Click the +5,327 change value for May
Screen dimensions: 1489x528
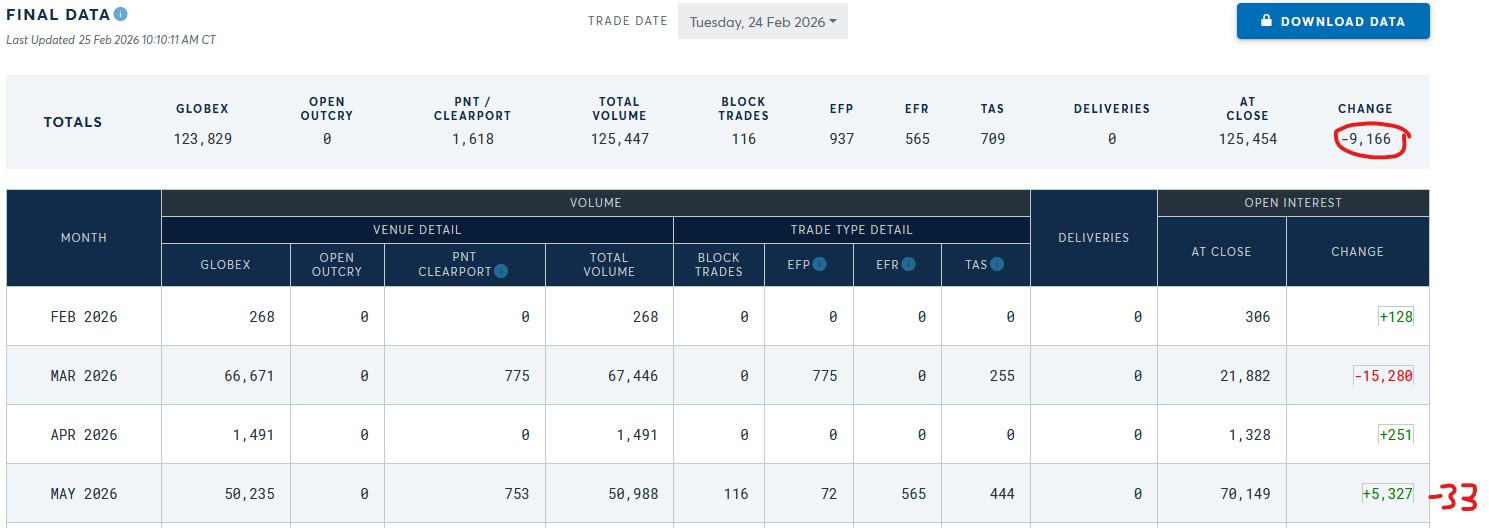(x=1387, y=494)
